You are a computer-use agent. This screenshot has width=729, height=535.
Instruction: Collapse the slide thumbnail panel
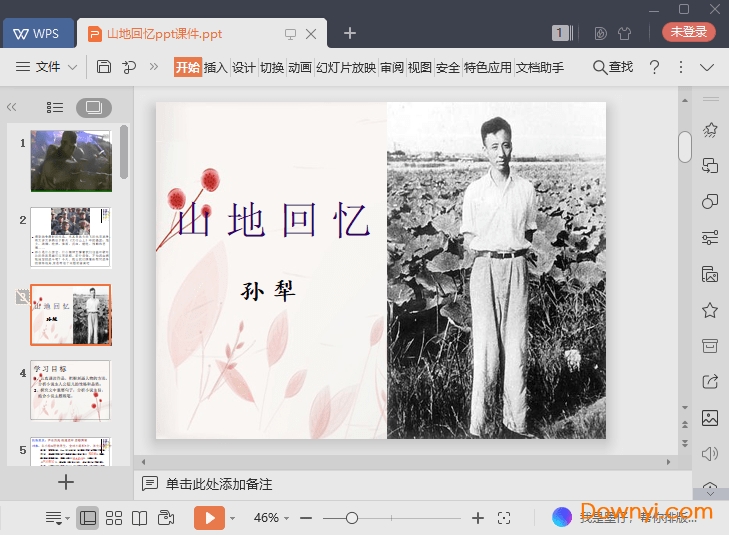12,107
